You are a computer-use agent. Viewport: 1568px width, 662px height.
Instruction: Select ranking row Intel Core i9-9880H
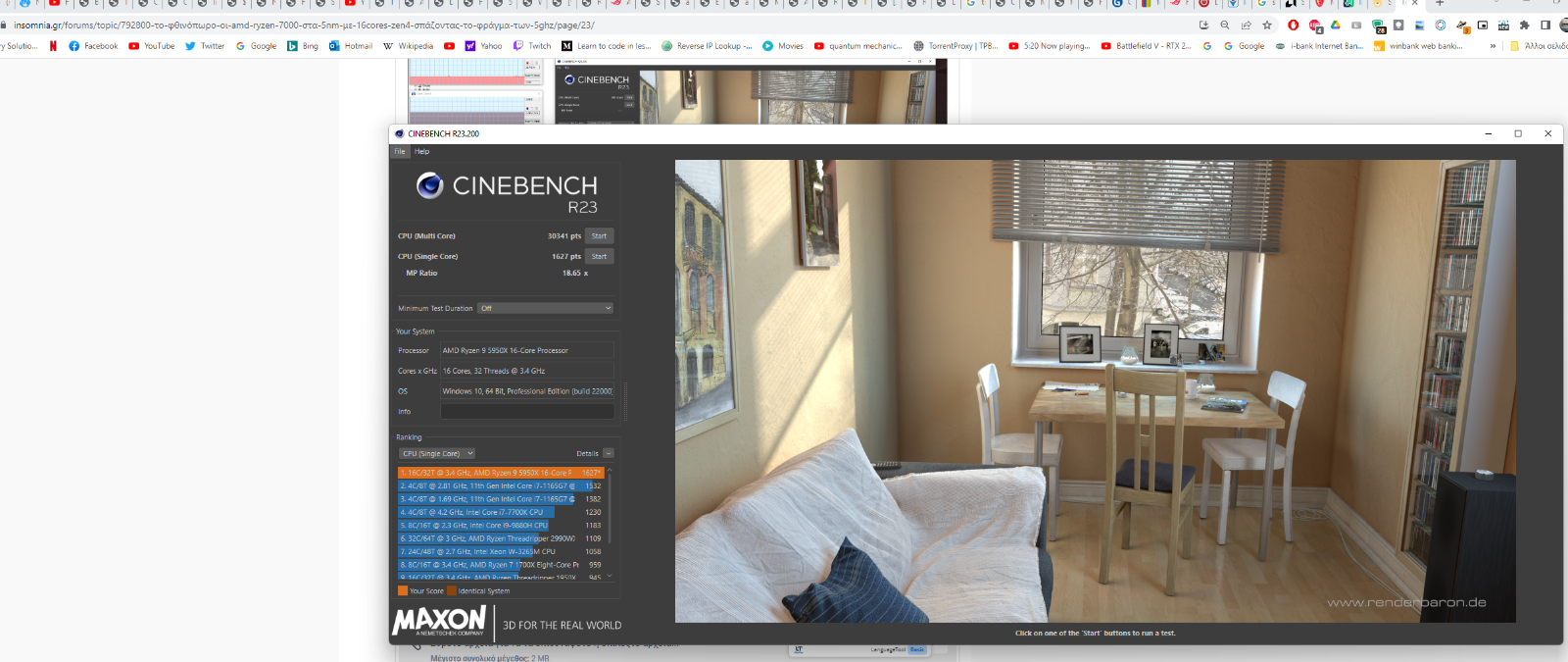tap(501, 525)
